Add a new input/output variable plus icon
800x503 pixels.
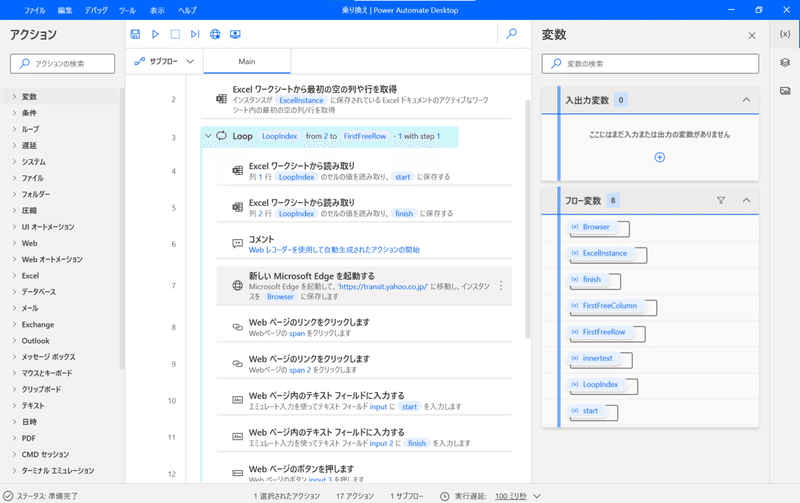(x=659, y=157)
